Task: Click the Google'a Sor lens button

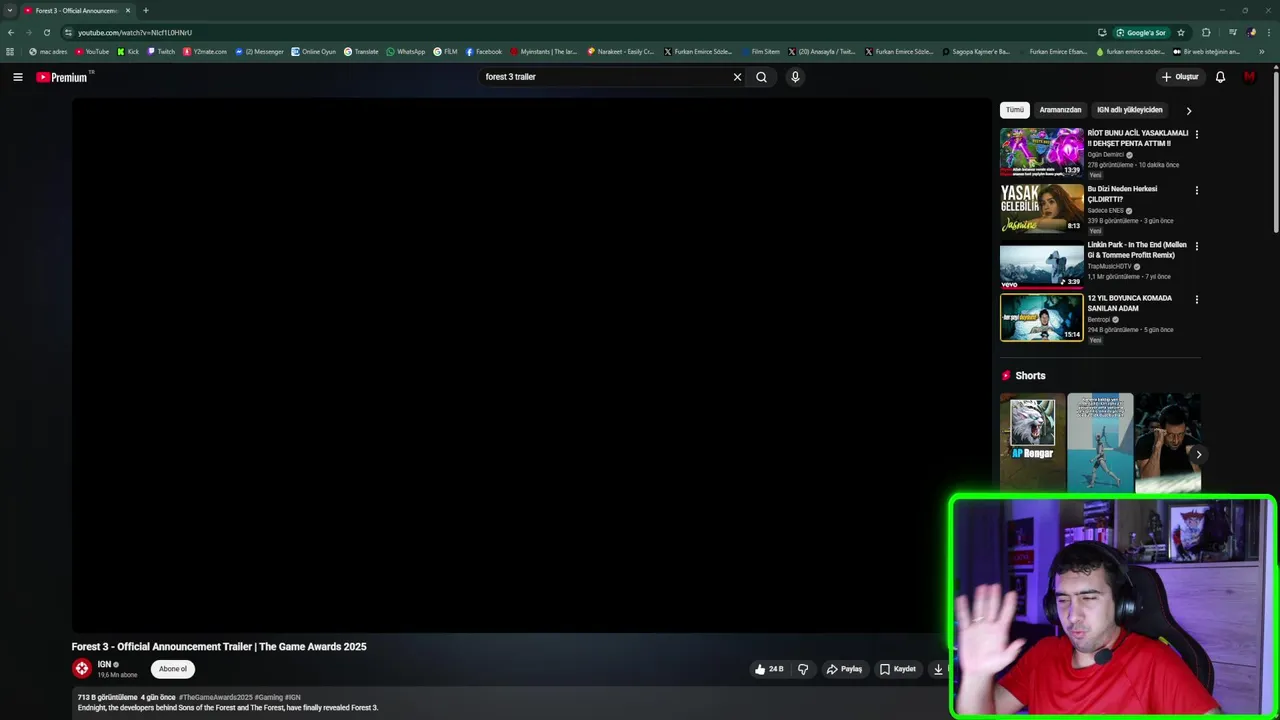Action: pos(1141,32)
